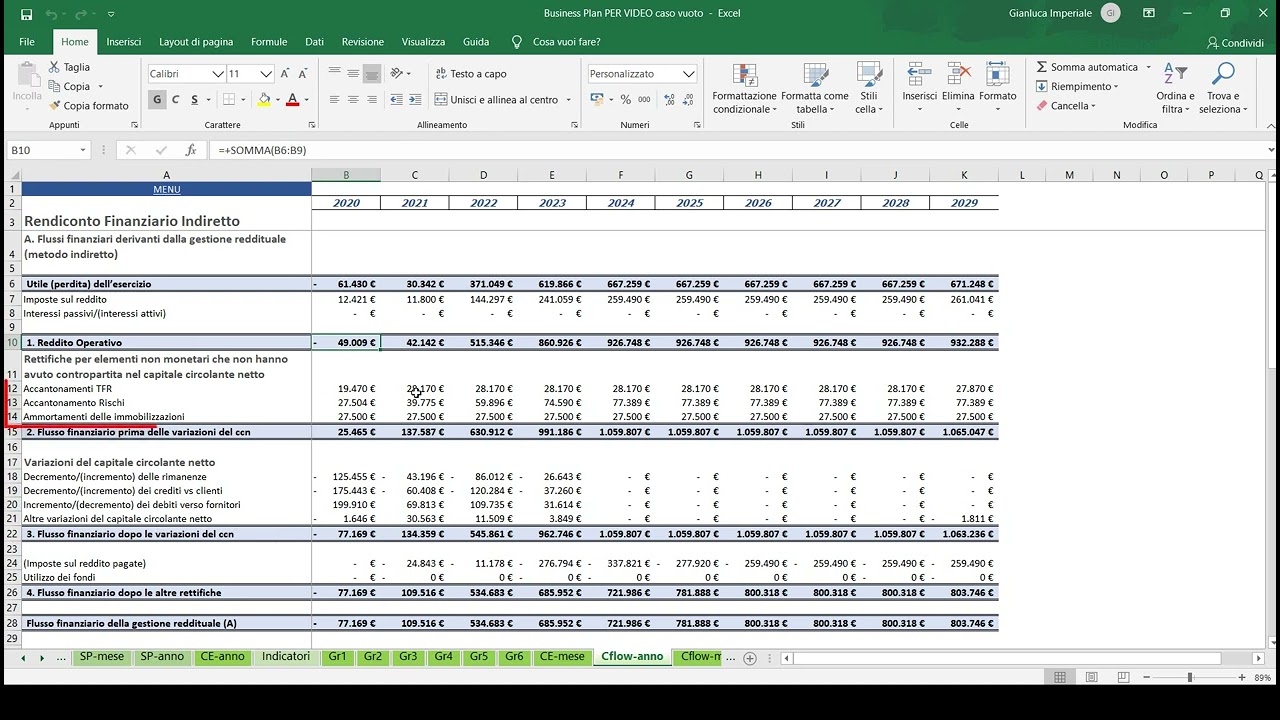Open Stili cella gallery
This screenshot has width=1280, height=720.
click(868, 88)
